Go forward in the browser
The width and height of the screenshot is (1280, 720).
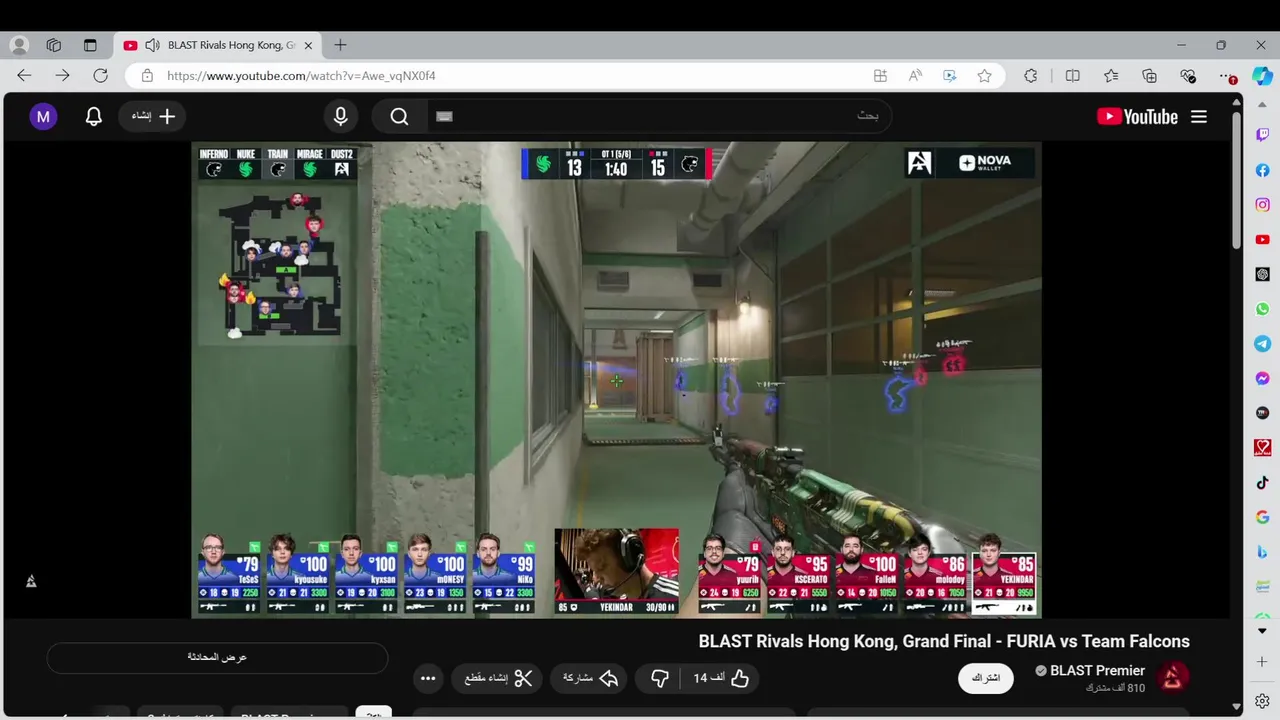[x=62, y=76]
